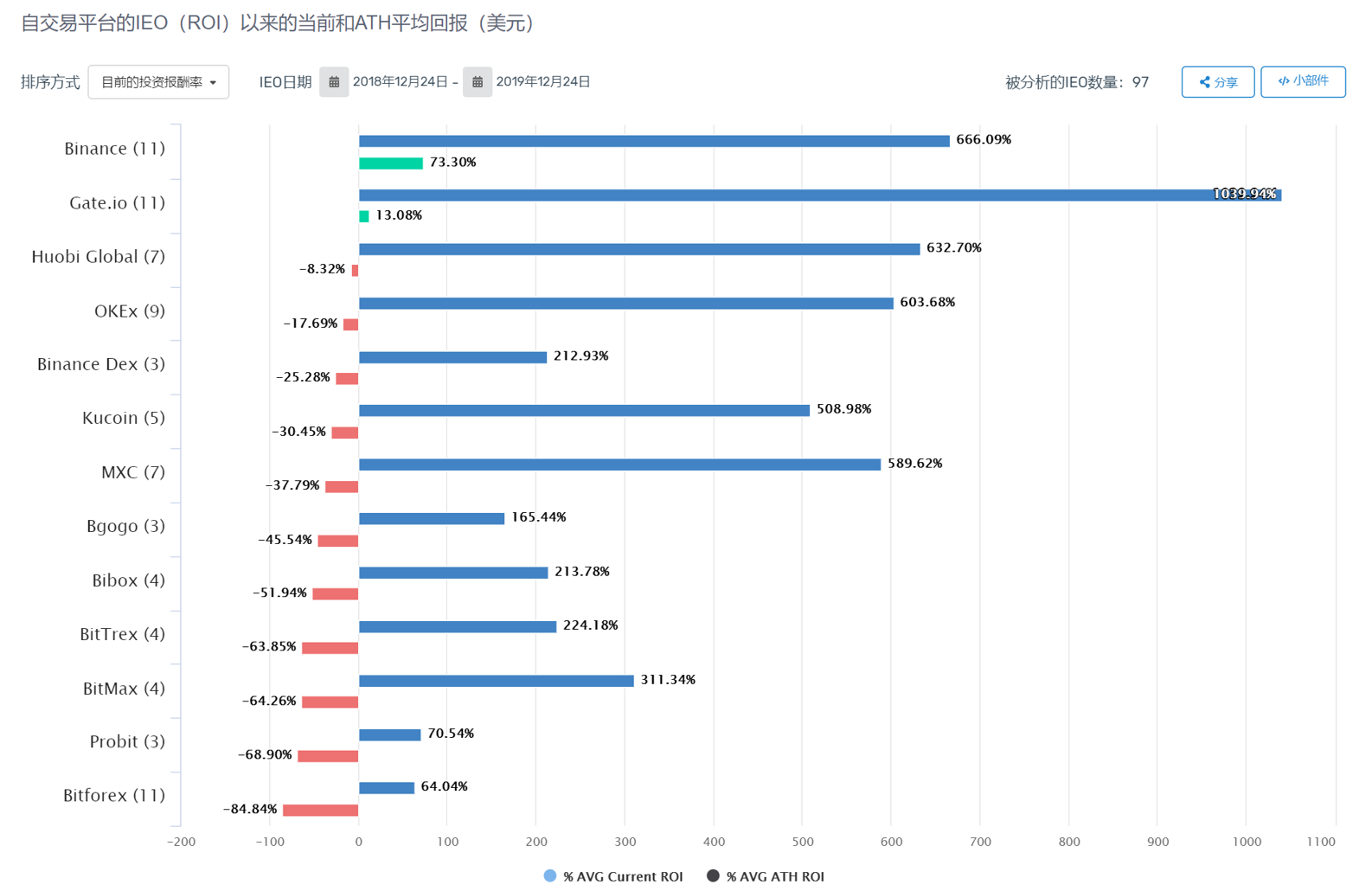Click the Bgogo 165.44% bar
The image size is (1372, 891).
pyautogui.click(x=432, y=519)
